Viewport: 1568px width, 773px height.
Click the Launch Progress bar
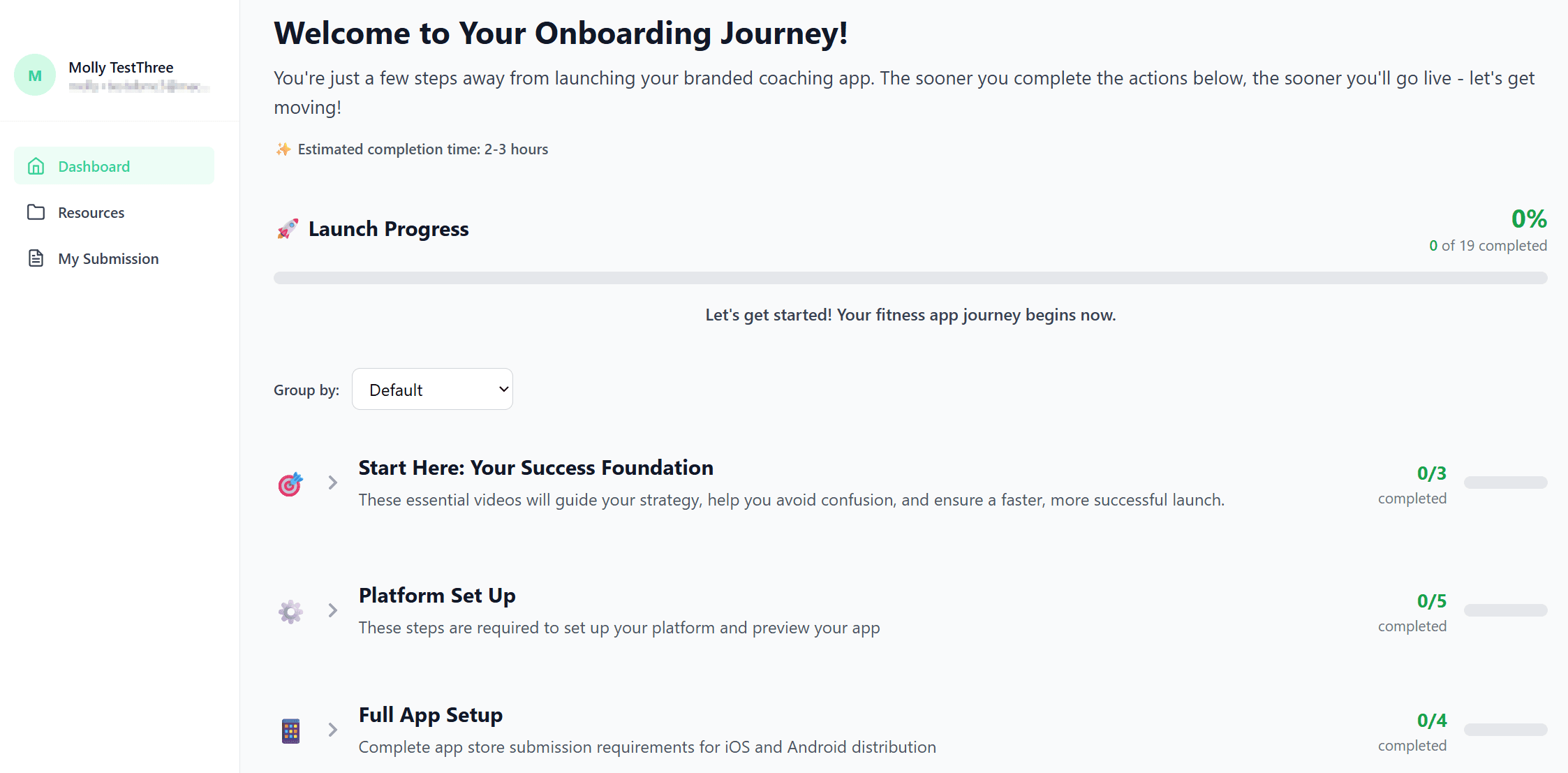[908, 277]
